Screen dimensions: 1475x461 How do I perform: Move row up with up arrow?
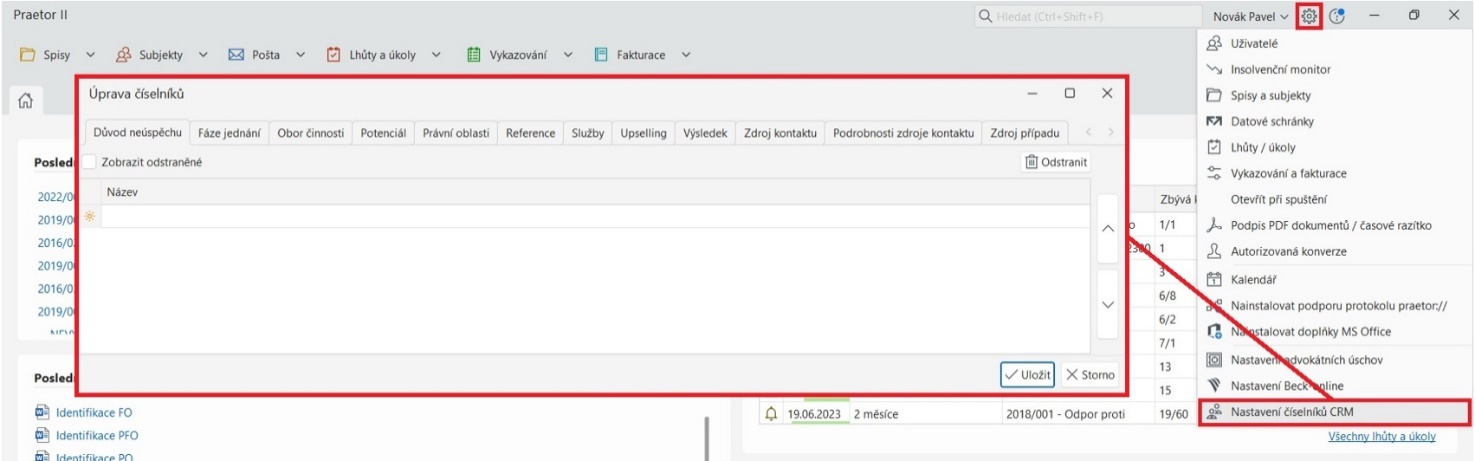coord(1107,228)
